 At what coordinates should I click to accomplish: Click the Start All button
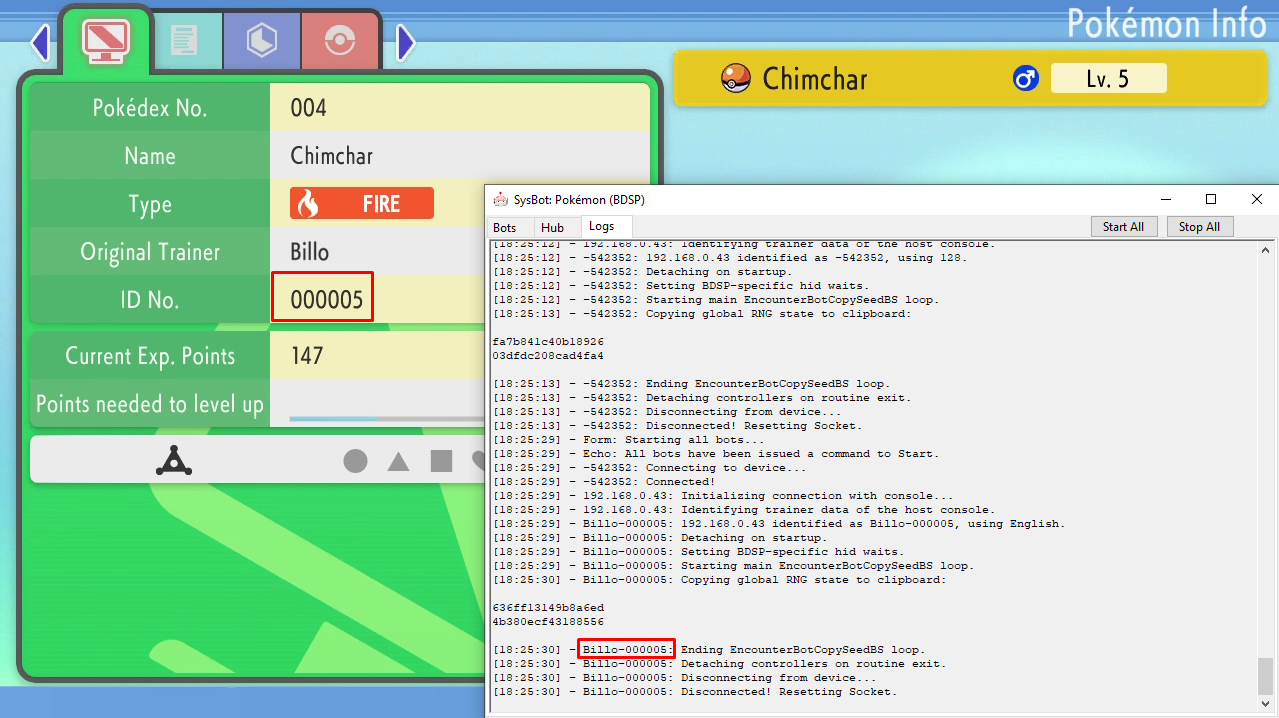tap(1123, 227)
